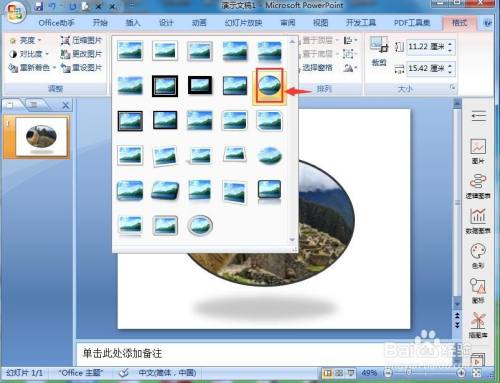Viewport: 500px width, 383px height.
Task: Select slide 1 thumbnail in slides pane
Action: [41, 137]
